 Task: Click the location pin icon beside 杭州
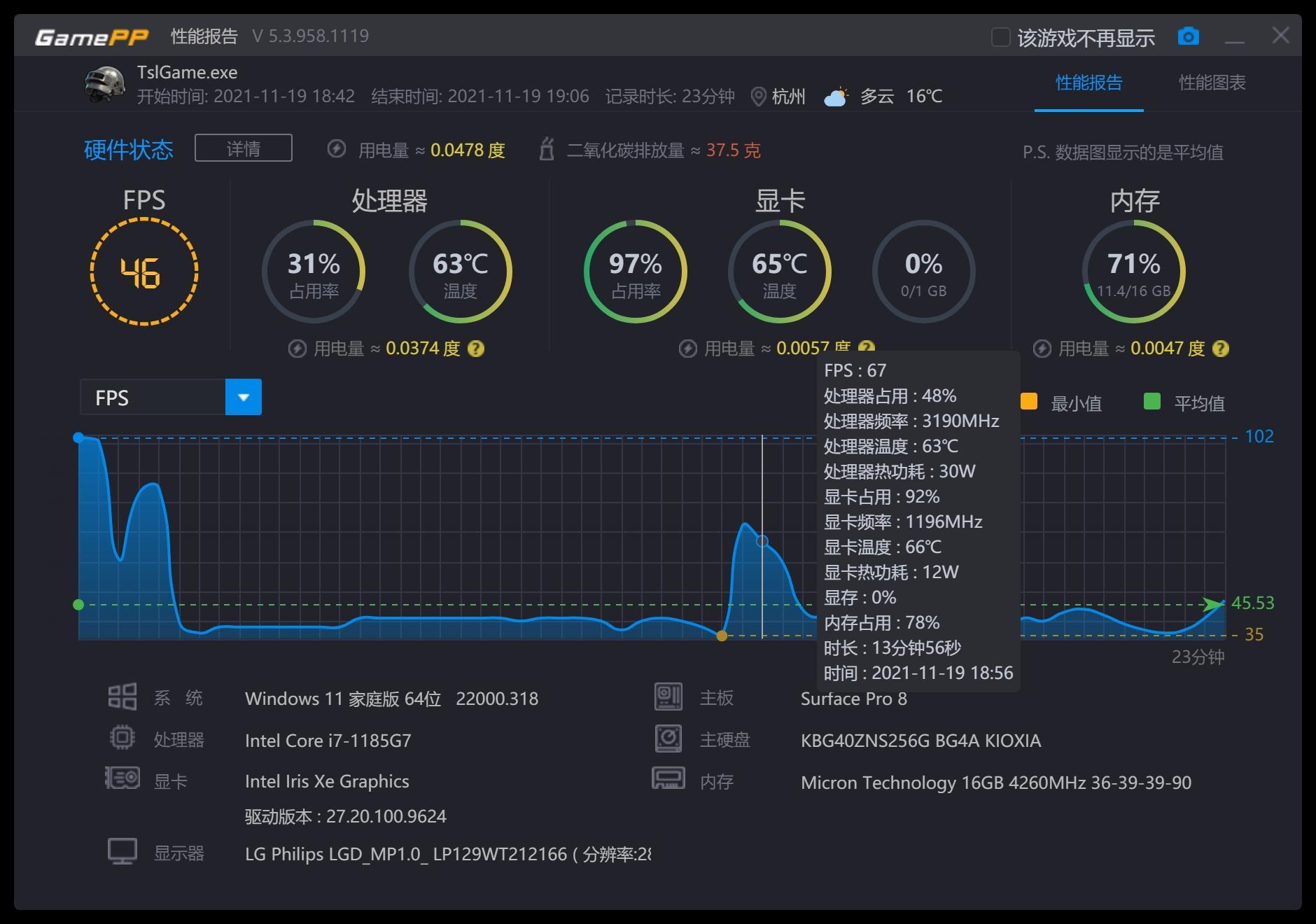pyautogui.click(x=757, y=97)
